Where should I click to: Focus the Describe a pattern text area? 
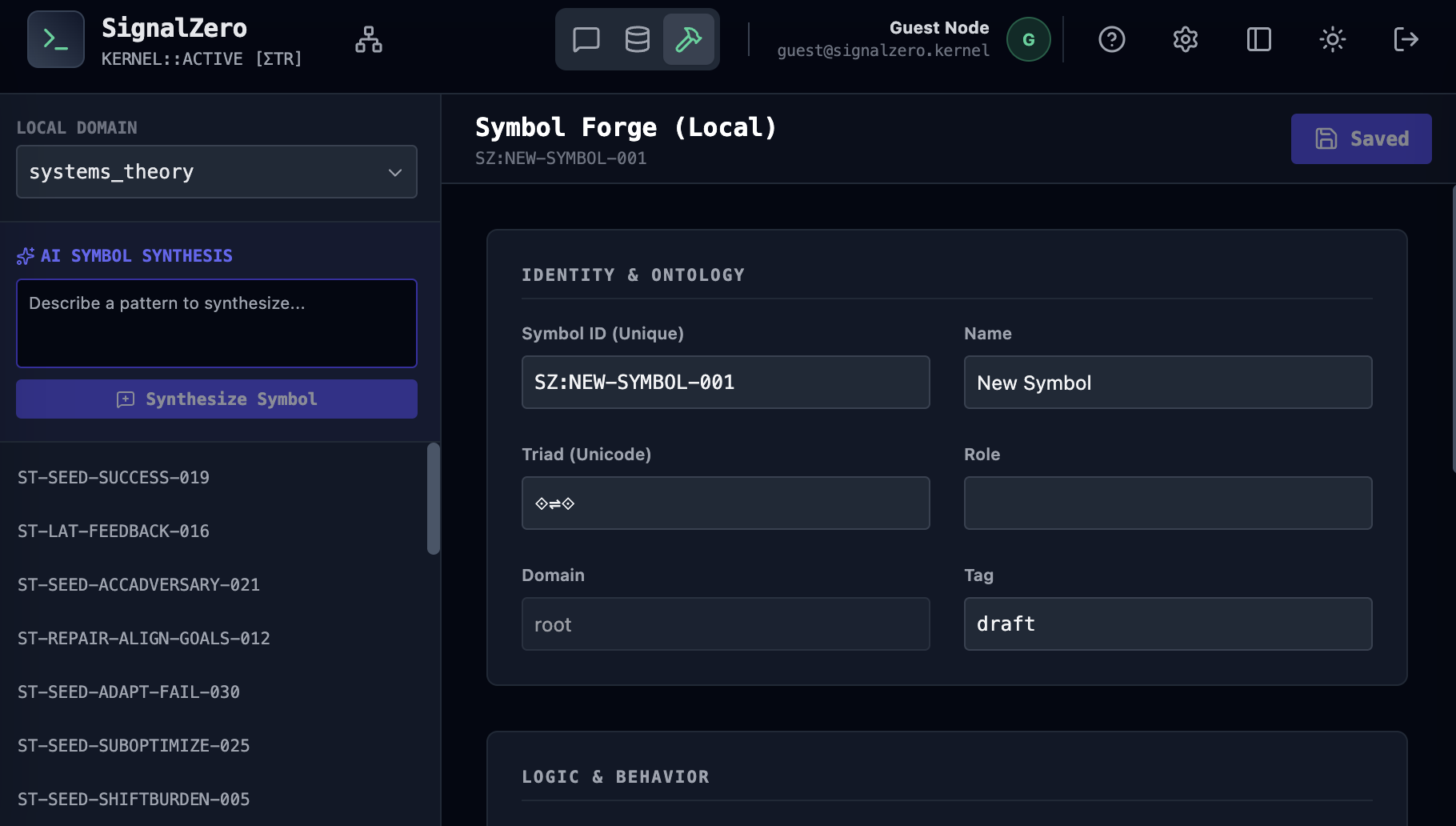point(216,323)
